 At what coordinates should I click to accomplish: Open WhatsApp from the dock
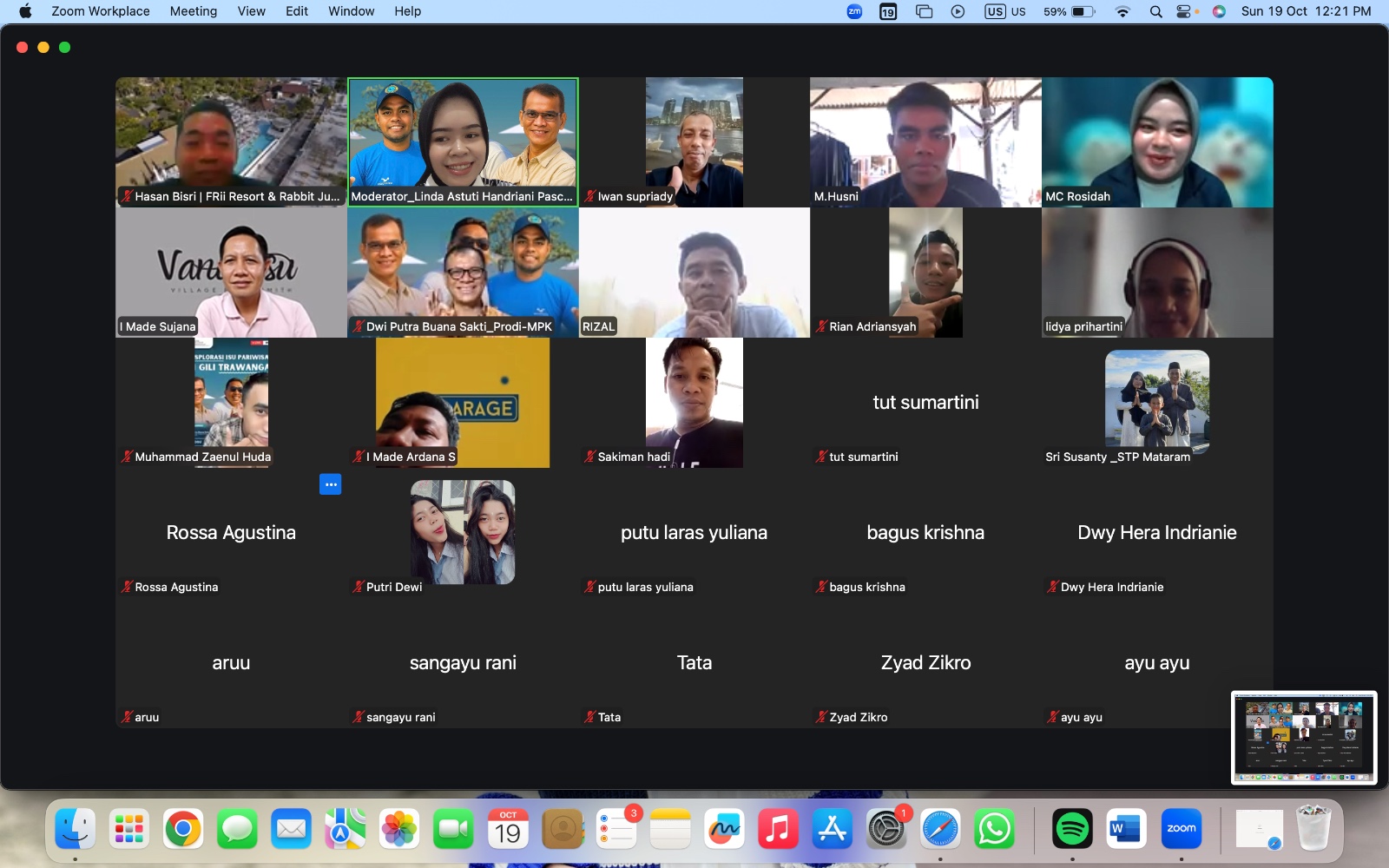(994, 830)
